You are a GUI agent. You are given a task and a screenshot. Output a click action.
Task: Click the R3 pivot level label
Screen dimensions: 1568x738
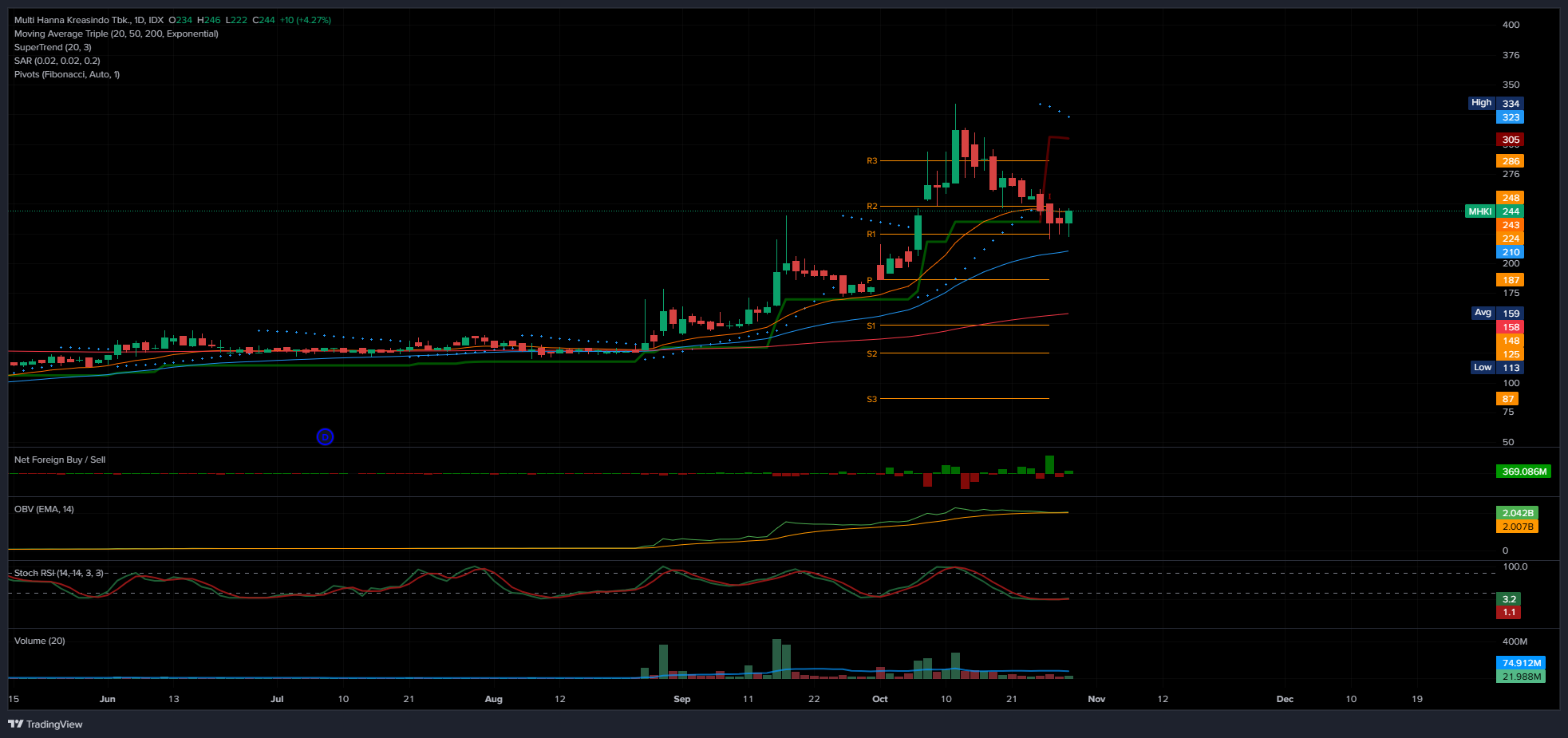pyautogui.click(x=871, y=161)
